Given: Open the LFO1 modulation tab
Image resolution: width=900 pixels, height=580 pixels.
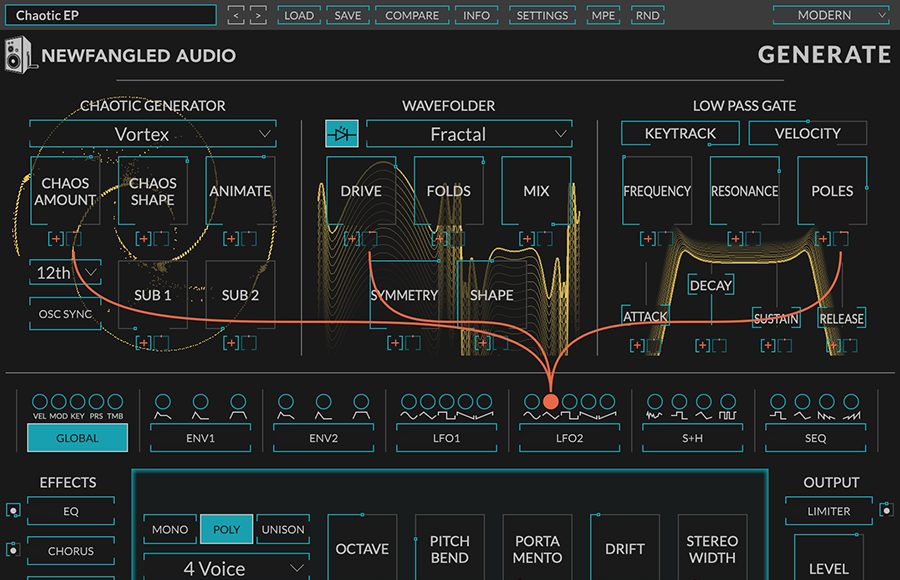Looking at the screenshot, I should pos(446,438).
